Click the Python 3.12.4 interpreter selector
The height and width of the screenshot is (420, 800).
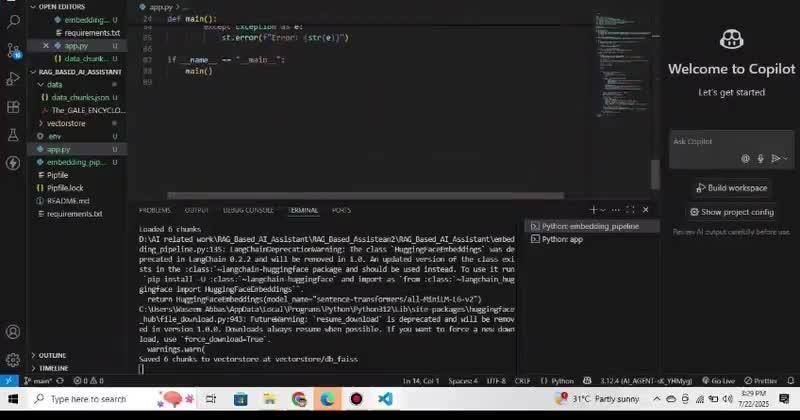646,381
